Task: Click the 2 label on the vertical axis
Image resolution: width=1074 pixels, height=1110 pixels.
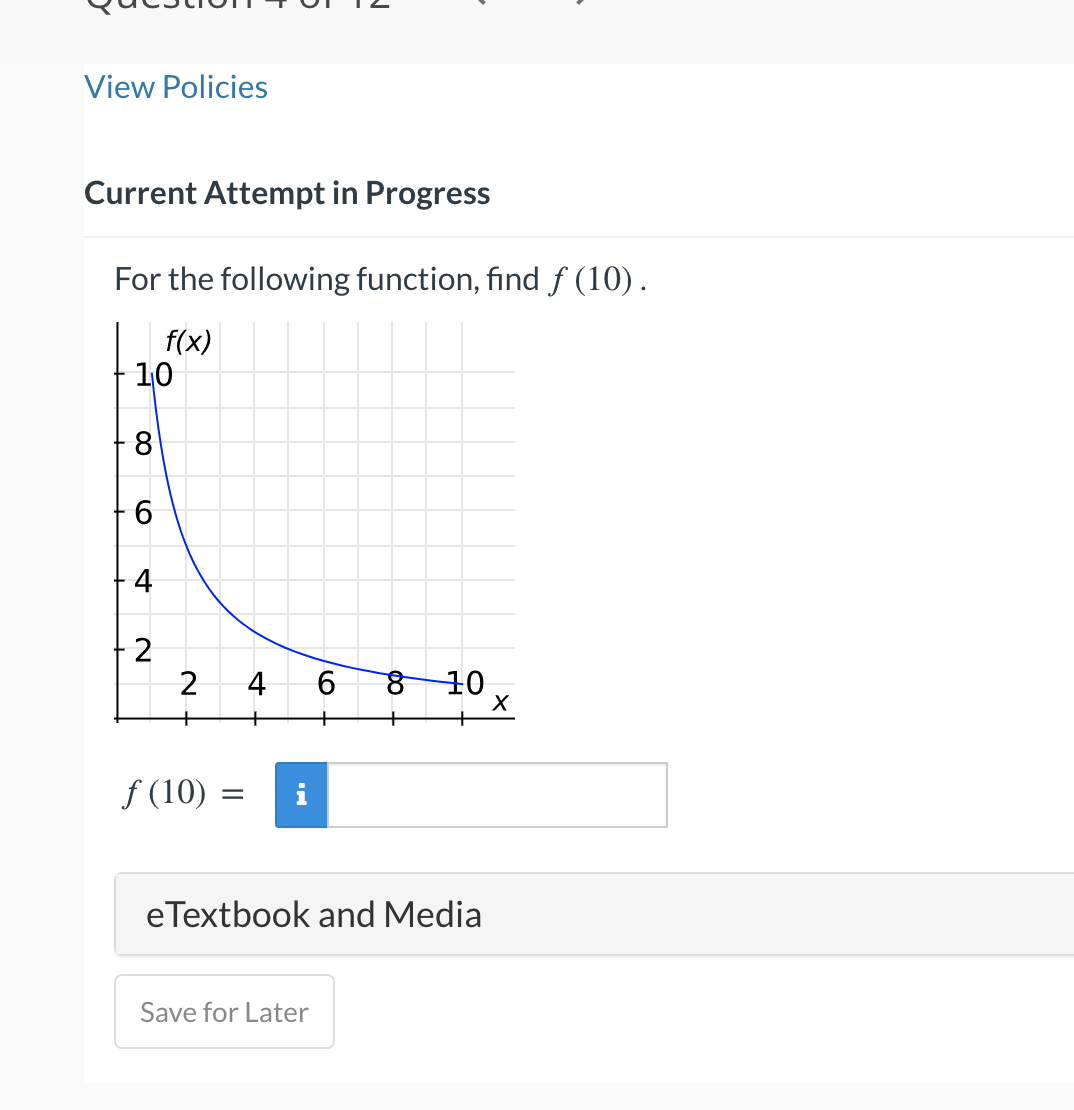Action: (x=143, y=650)
